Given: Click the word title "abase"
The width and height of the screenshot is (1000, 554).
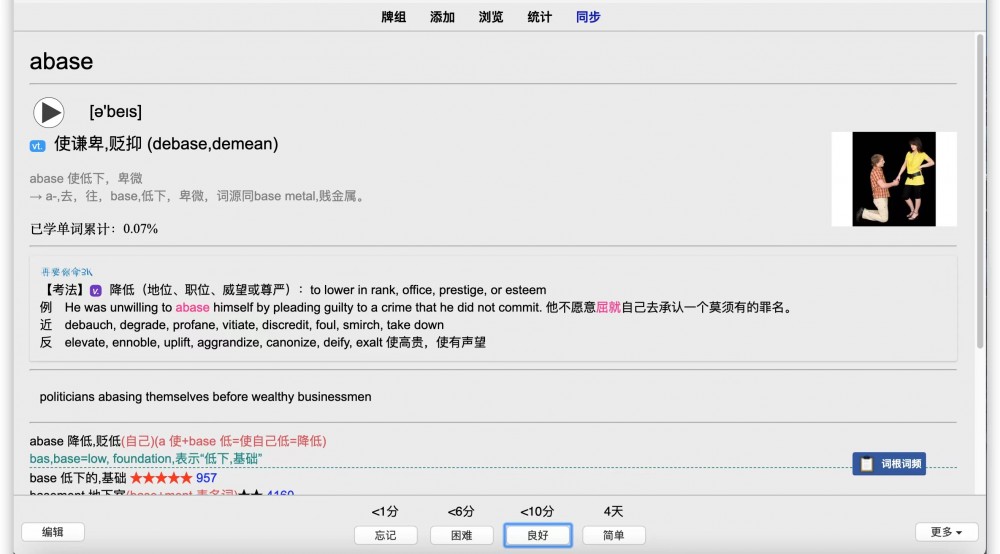Looking at the screenshot, I should pos(61,61).
